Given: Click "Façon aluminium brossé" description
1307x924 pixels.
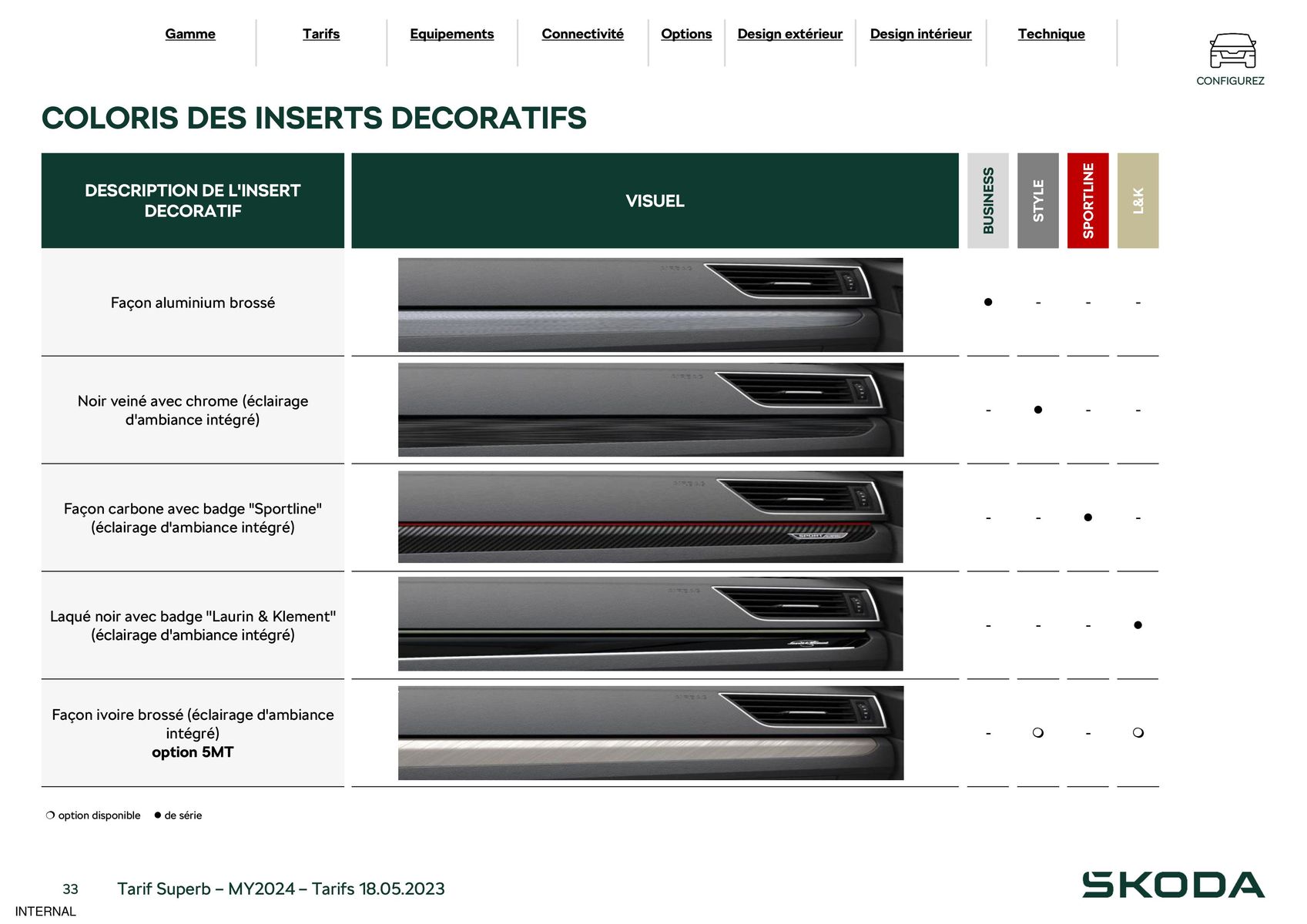Looking at the screenshot, I should coord(193,303).
